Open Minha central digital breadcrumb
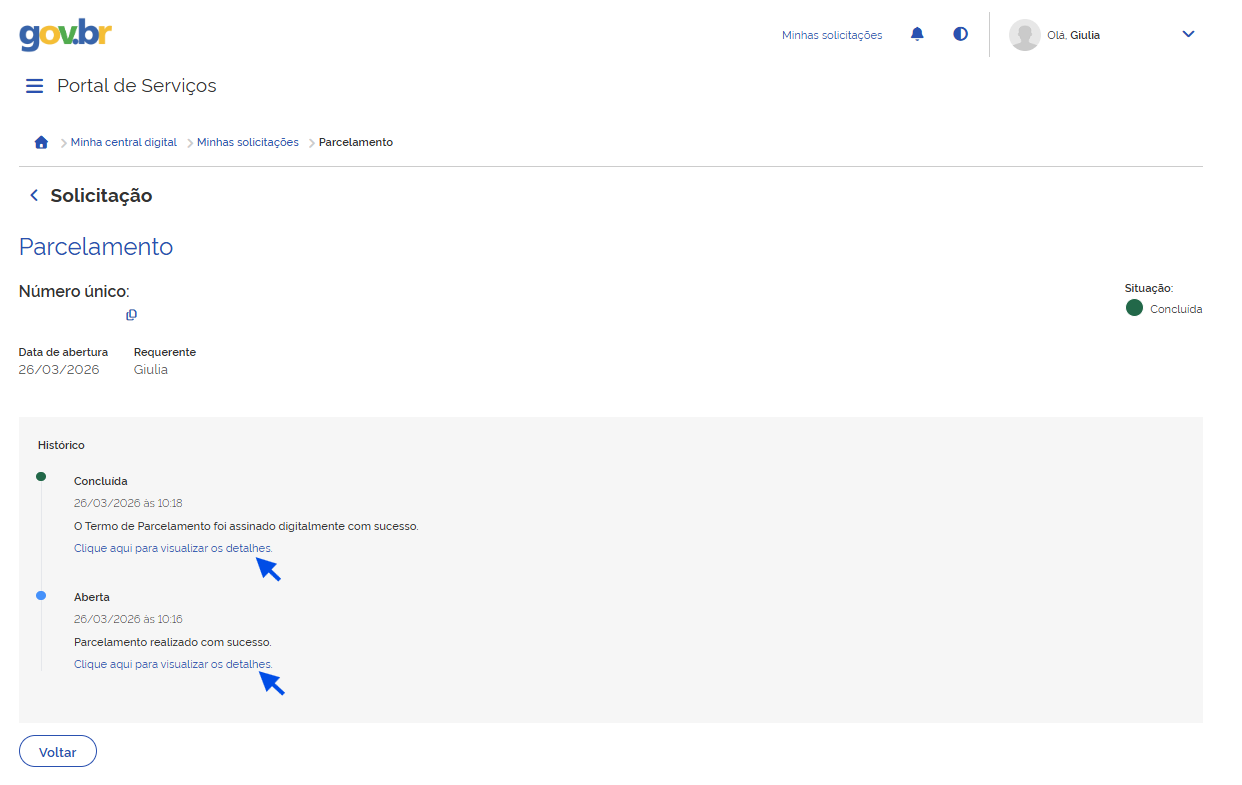1242x785 pixels. click(124, 142)
